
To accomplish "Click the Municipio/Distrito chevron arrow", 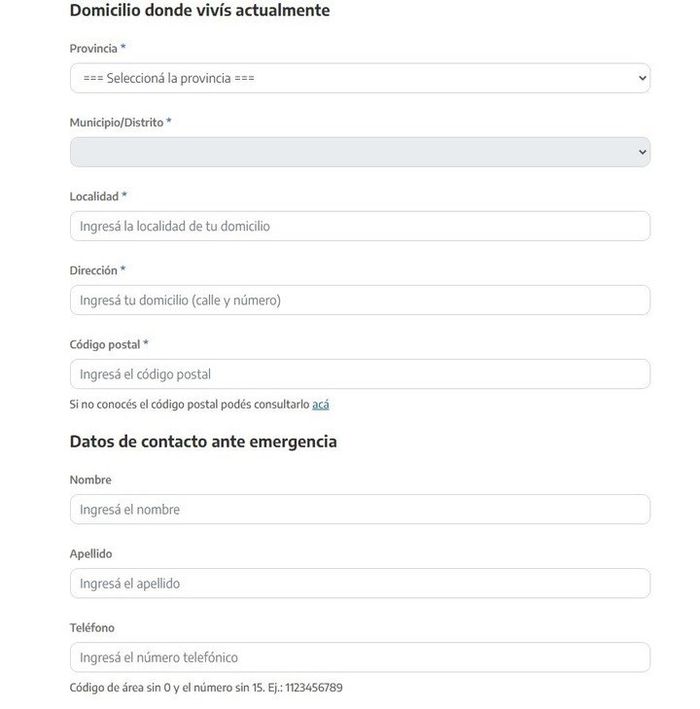I will 642,152.
